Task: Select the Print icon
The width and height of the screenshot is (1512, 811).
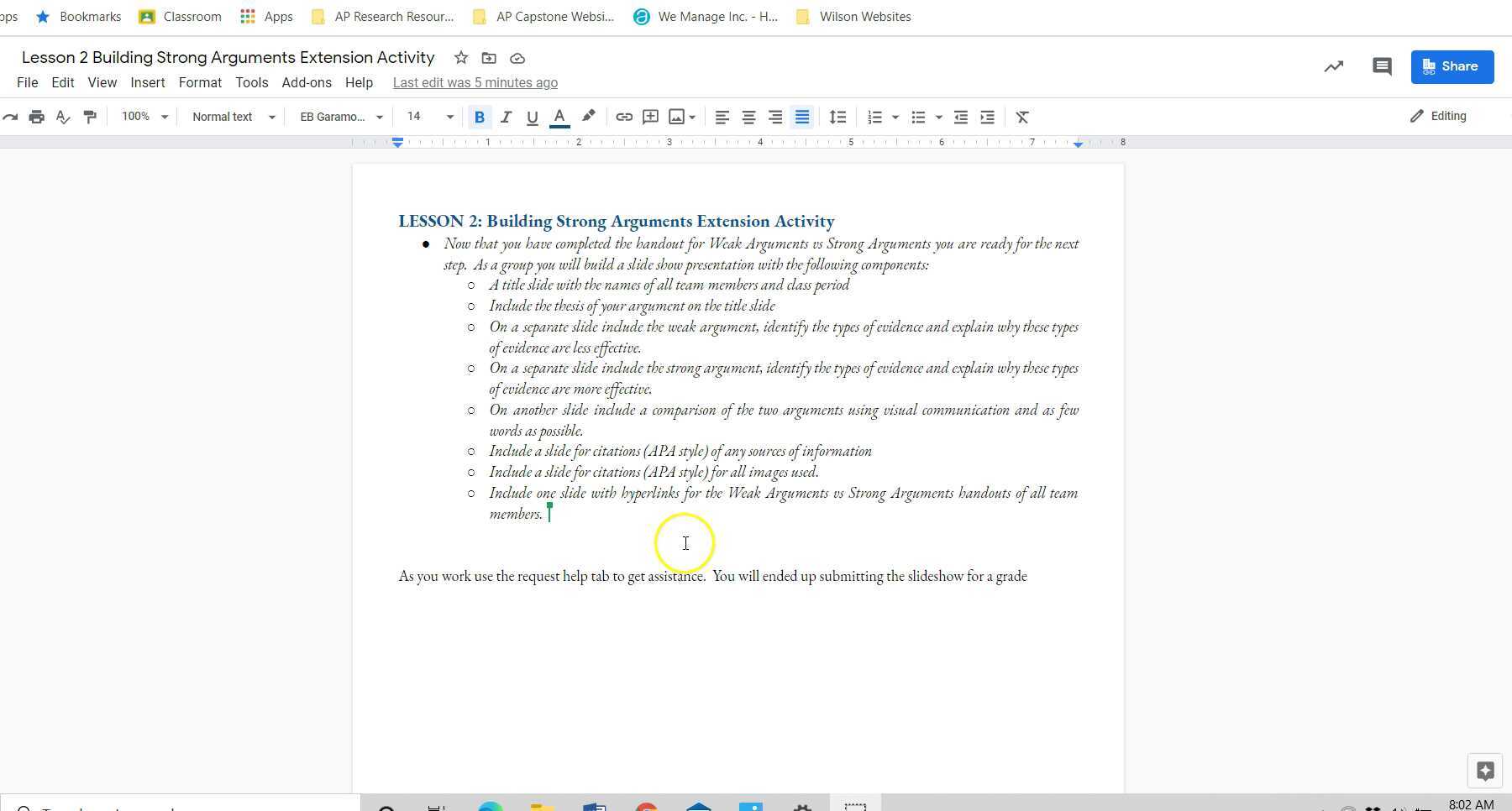Action: pyautogui.click(x=37, y=117)
